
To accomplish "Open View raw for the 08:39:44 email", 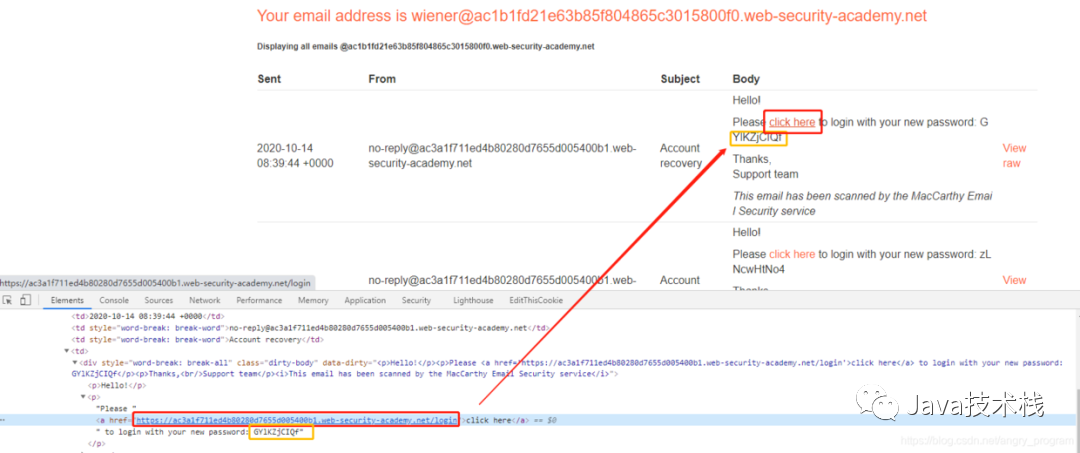I will 1014,156.
